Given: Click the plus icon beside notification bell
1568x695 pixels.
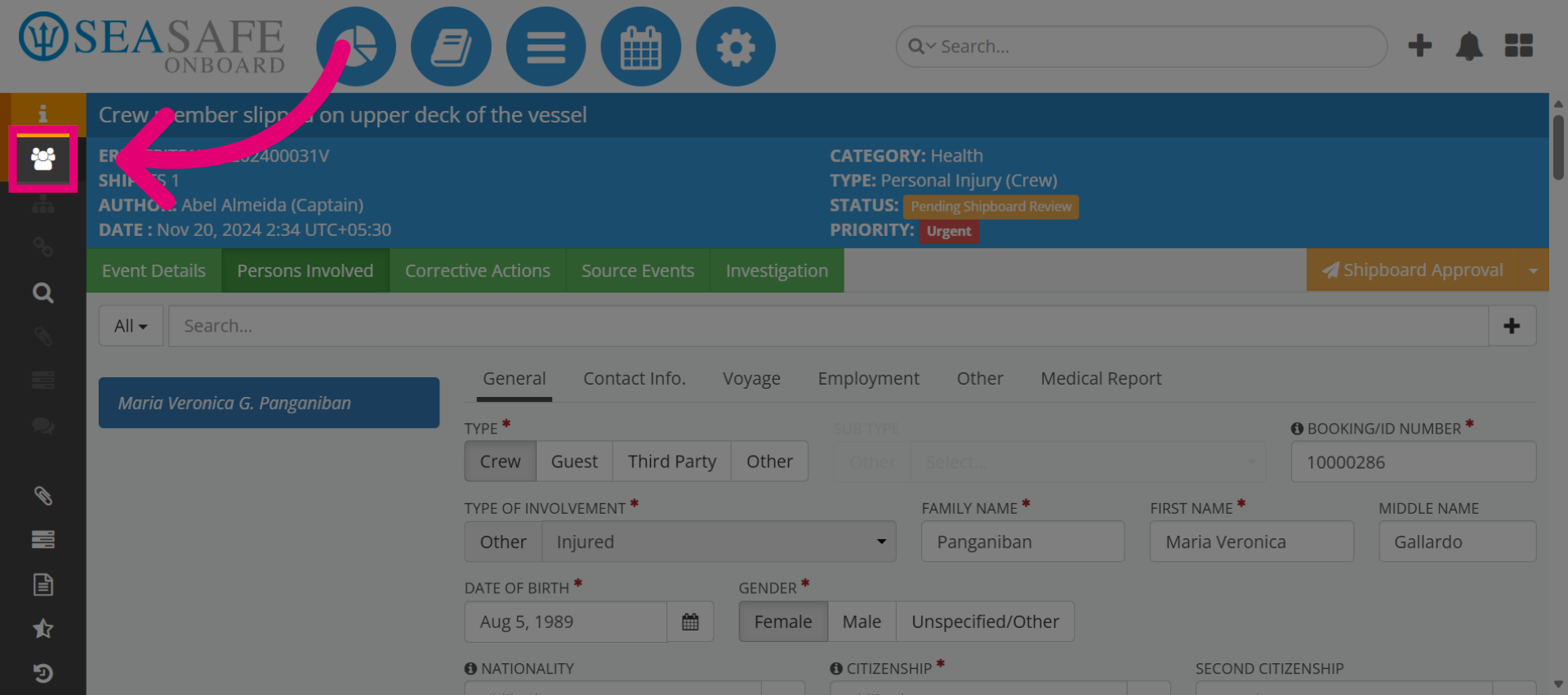Looking at the screenshot, I should click(x=1419, y=46).
